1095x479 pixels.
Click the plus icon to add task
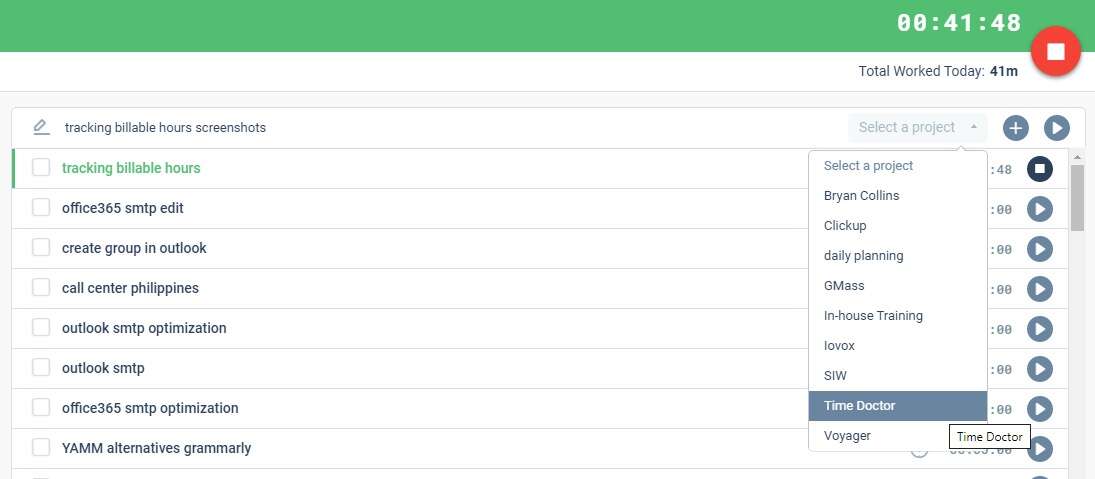[1016, 128]
